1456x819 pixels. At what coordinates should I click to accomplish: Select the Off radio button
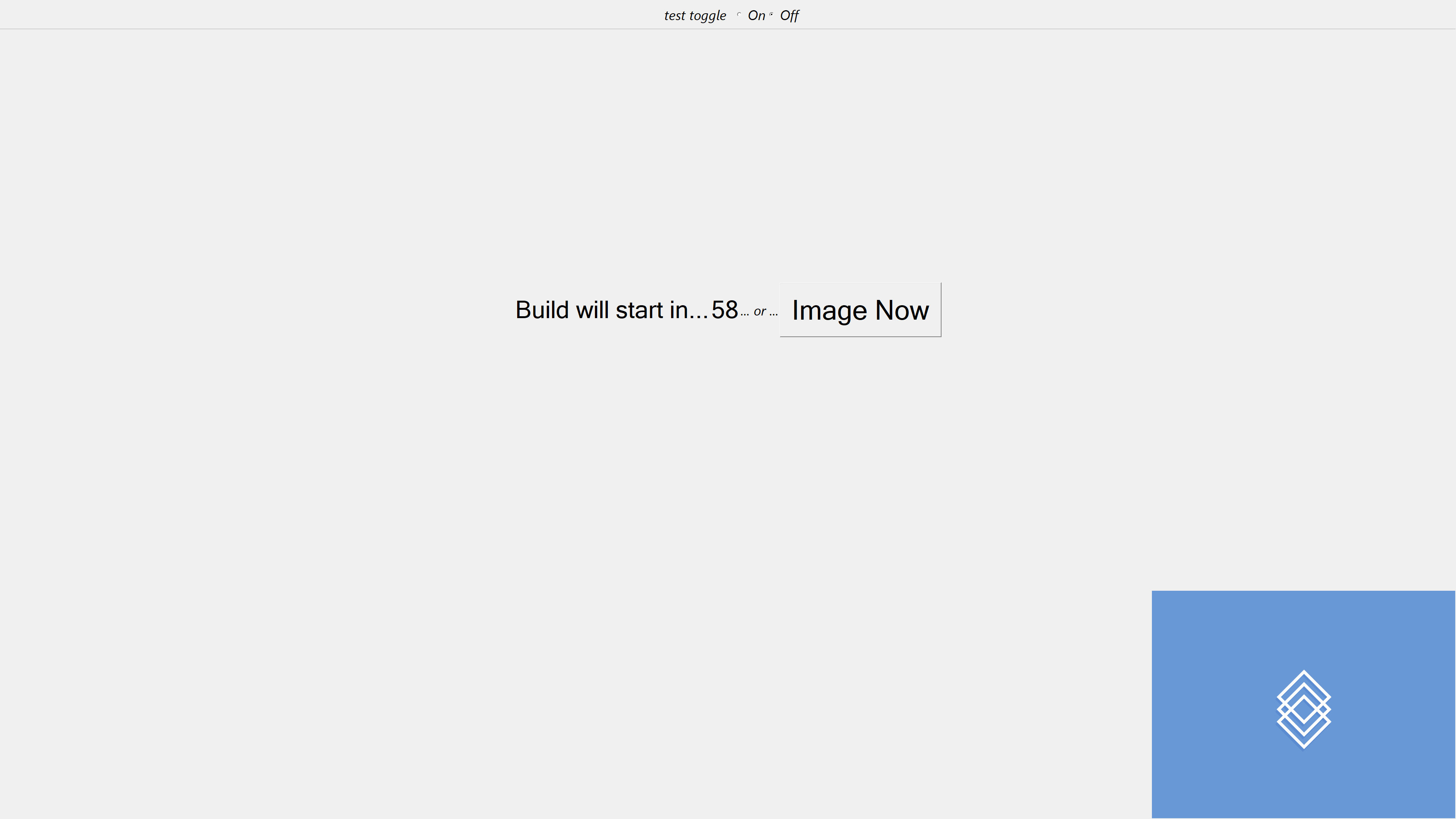coord(771,15)
